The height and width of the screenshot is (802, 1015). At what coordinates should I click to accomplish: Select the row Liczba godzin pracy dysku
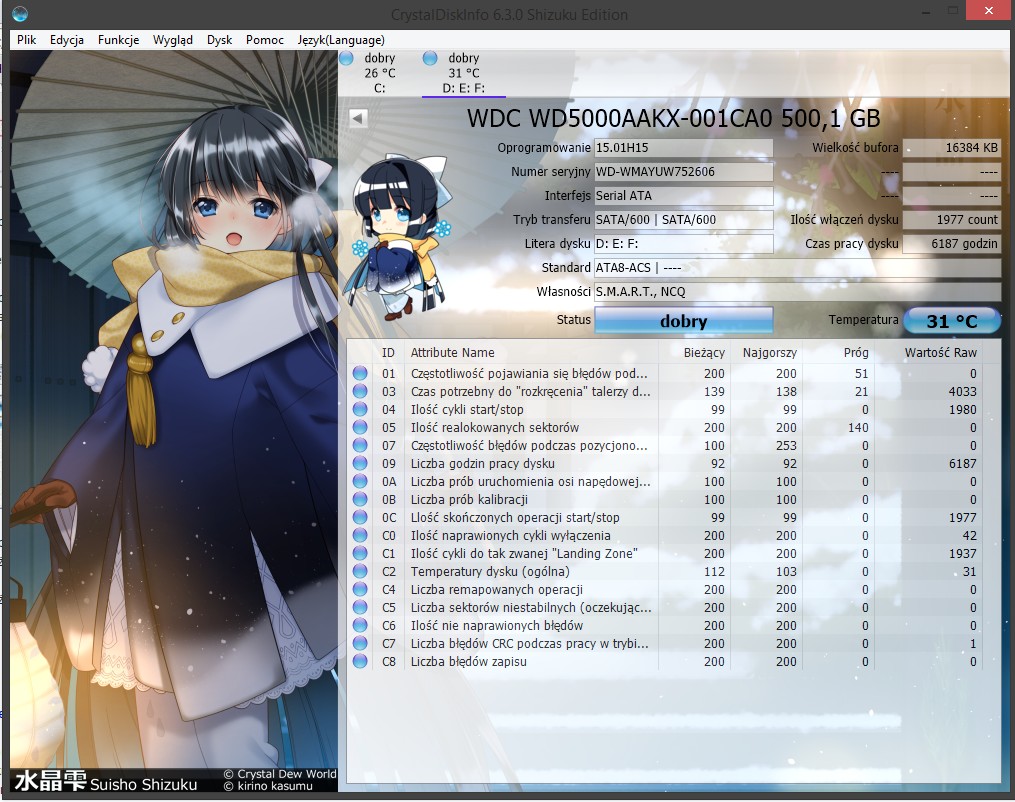pos(665,463)
